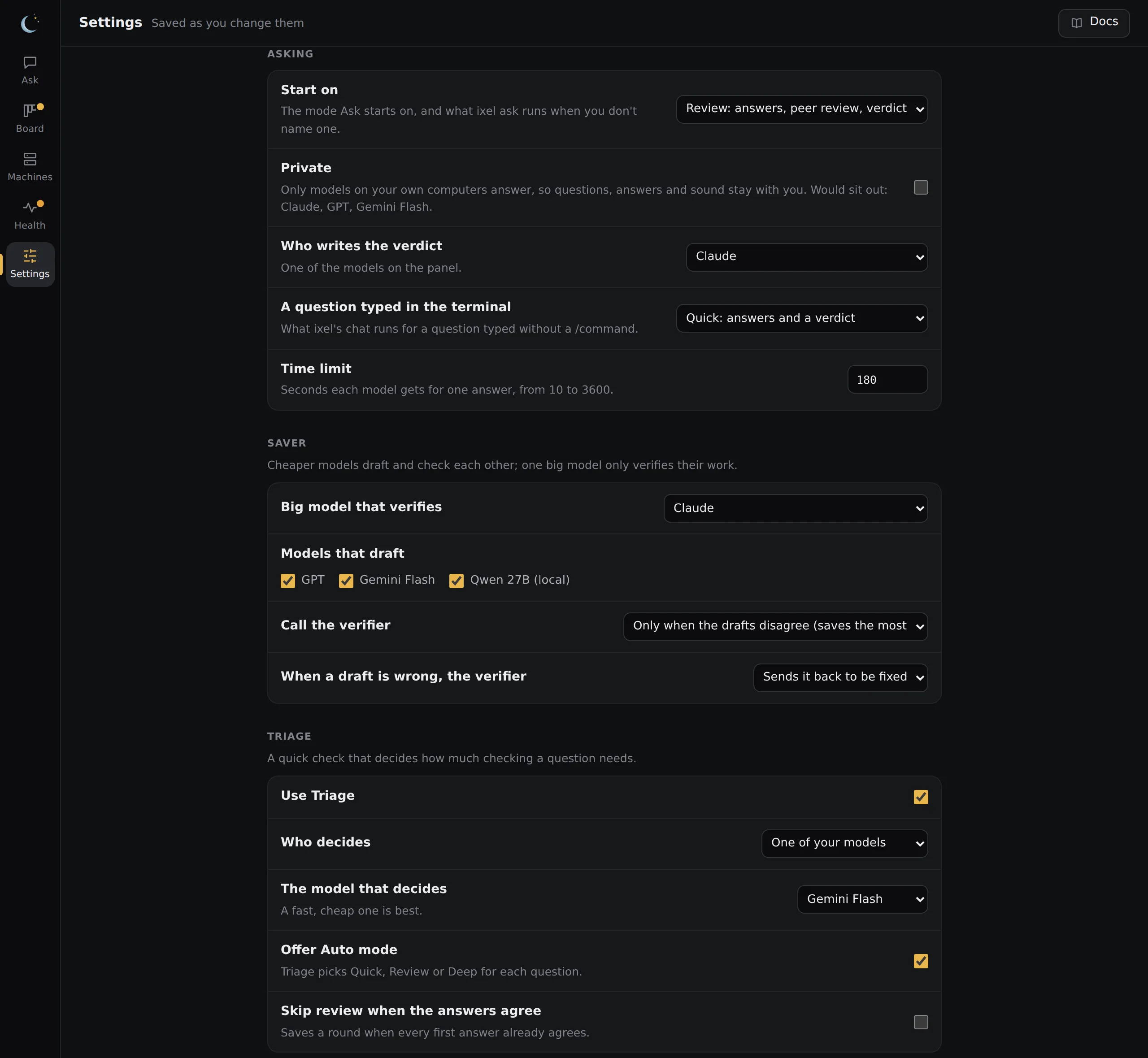Screen dimensions: 1148x1058
Task: Open Big model that verifies dropdown
Action: click(795, 508)
